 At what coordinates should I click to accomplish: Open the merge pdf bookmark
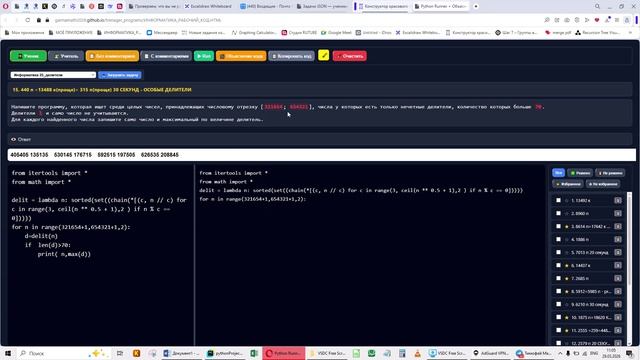558,32
